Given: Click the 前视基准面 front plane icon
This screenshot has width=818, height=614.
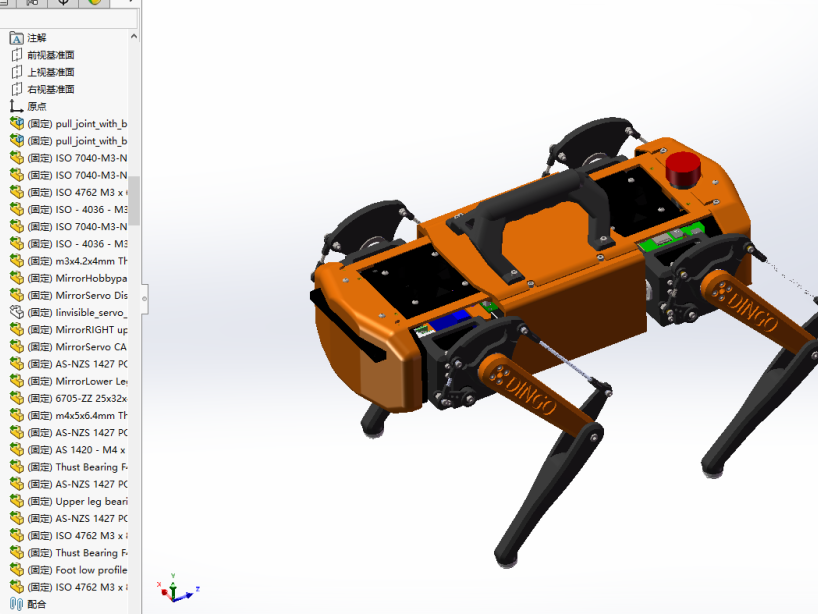Looking at the screenshot, I should click(x=16, y=55).
